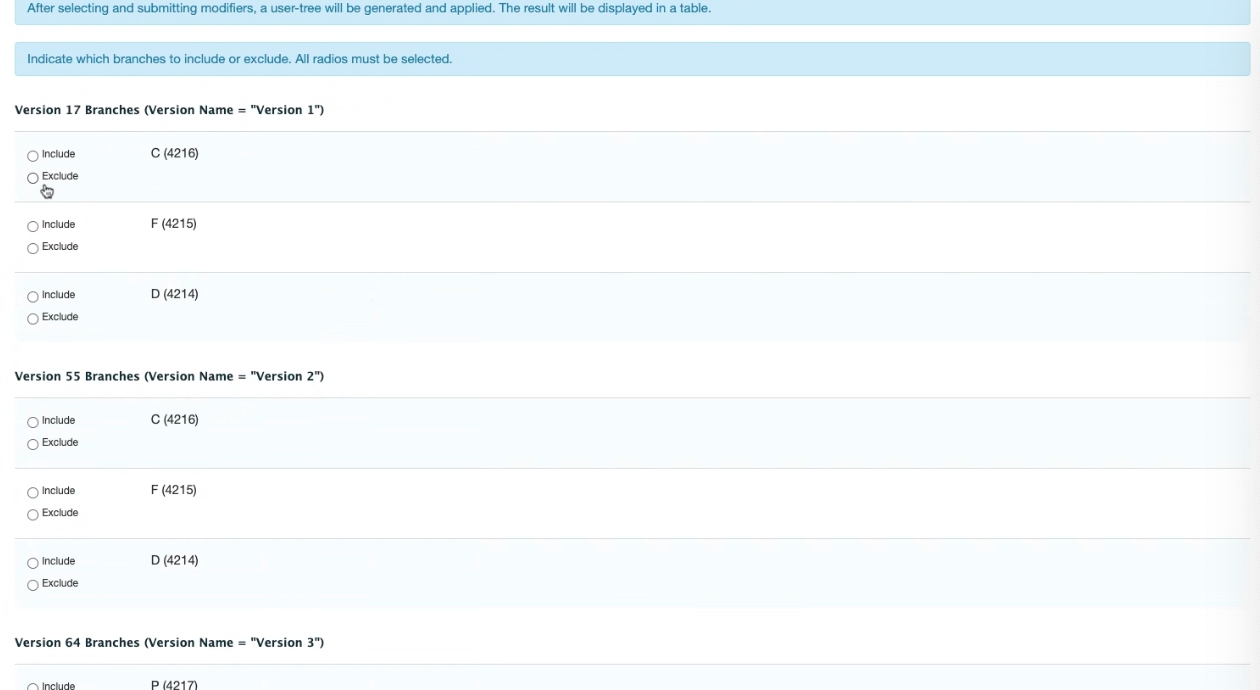This screenshot has width=1260, height=690.
Task: Select Include for branch C in Version 55
Action: (33, 421)
